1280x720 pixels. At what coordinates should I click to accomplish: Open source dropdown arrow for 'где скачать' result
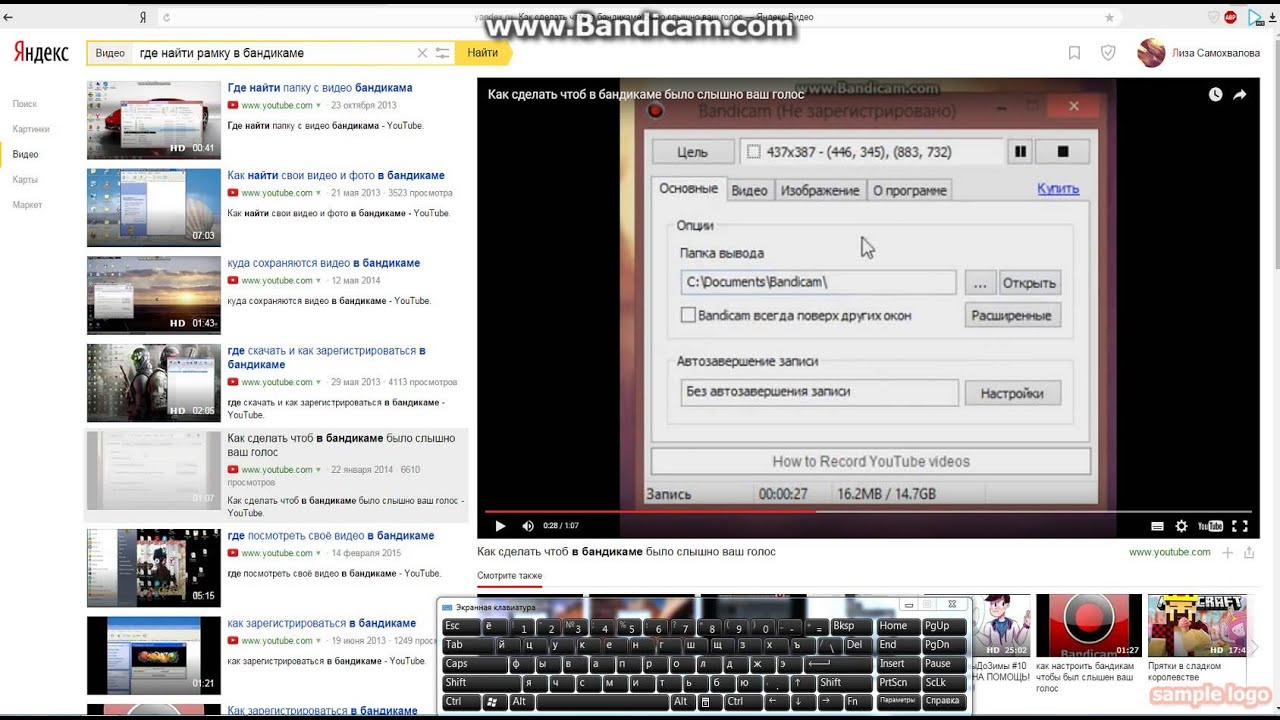[319, 382]
